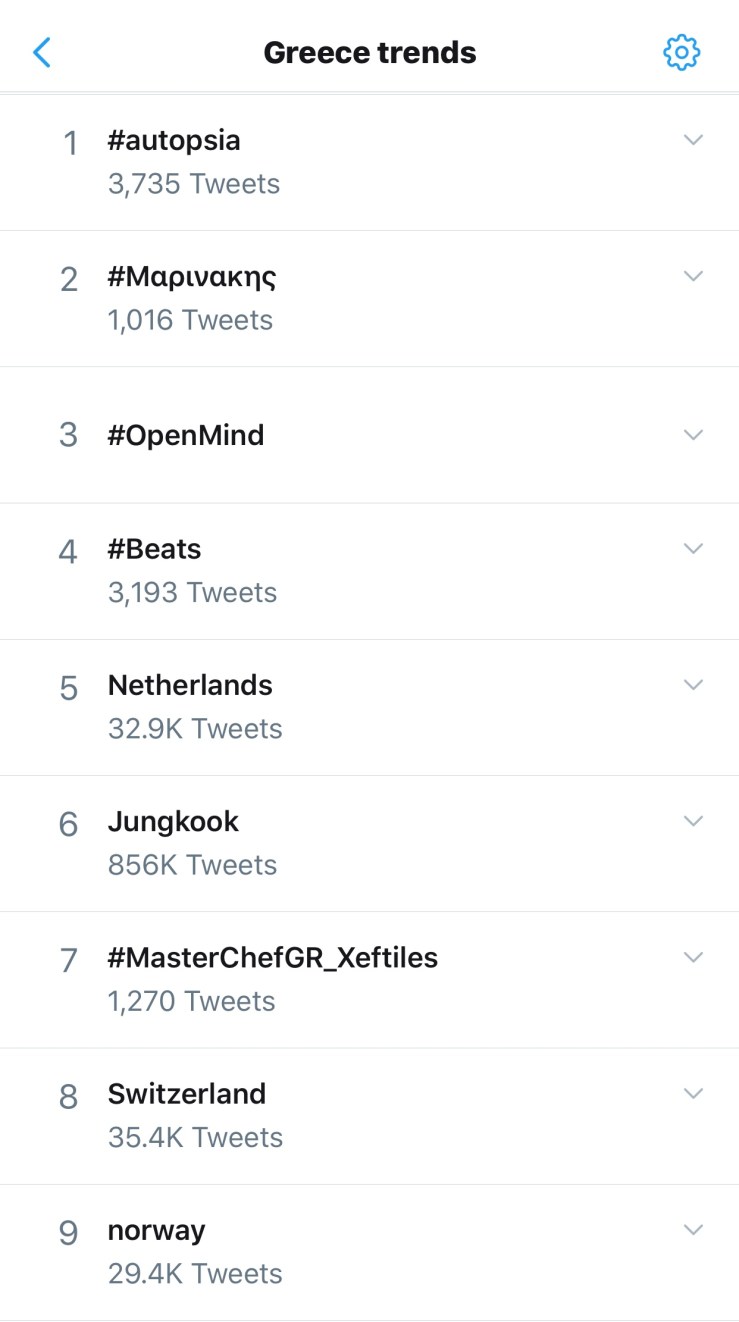This screenshot has height=1322, width=739.
Task: Select #MasterChefGR_Xeftiles trend
Action: (x=273, y=957)
